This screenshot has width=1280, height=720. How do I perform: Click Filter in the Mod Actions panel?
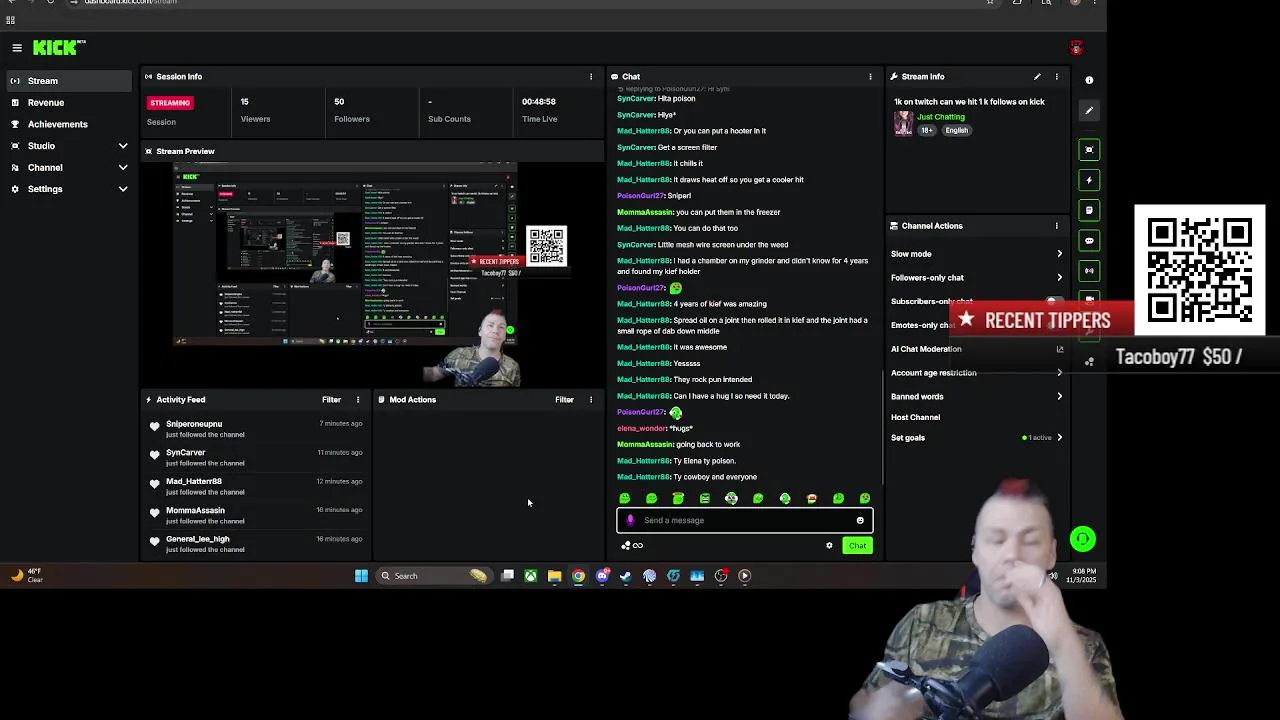[x=564, y=400]
